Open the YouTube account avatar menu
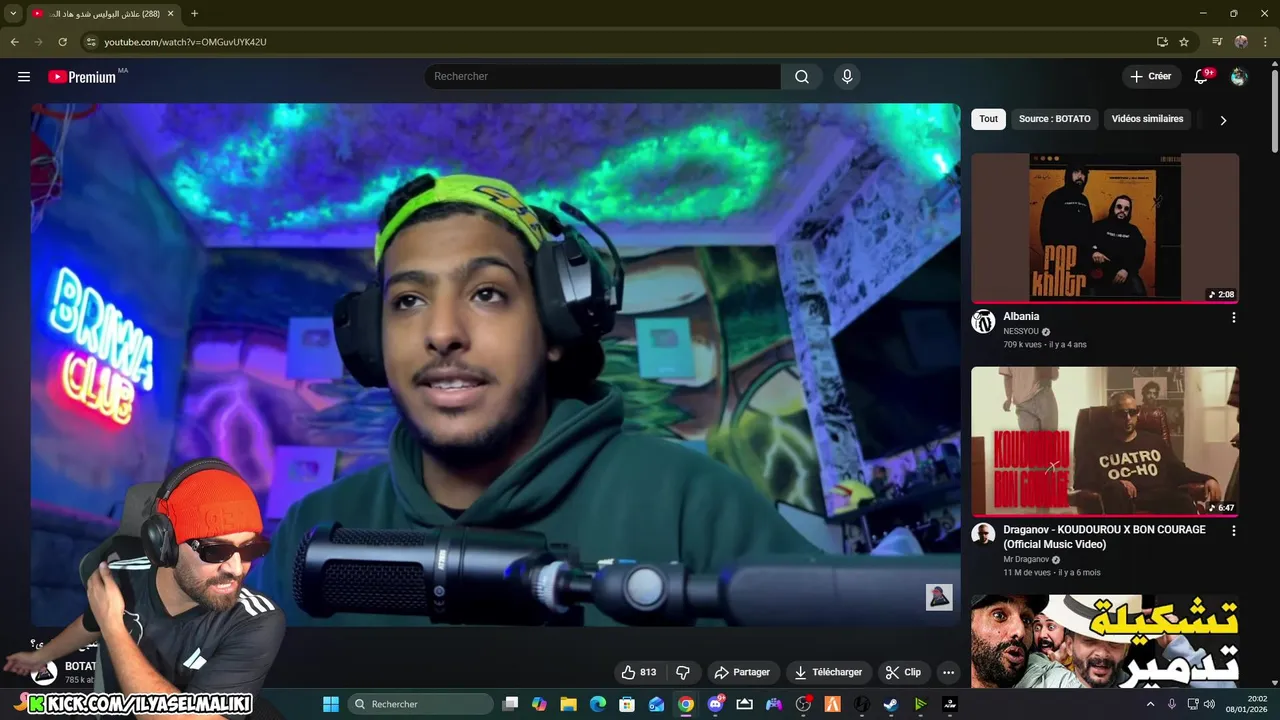1280x720 pixels. point(1239,77)
